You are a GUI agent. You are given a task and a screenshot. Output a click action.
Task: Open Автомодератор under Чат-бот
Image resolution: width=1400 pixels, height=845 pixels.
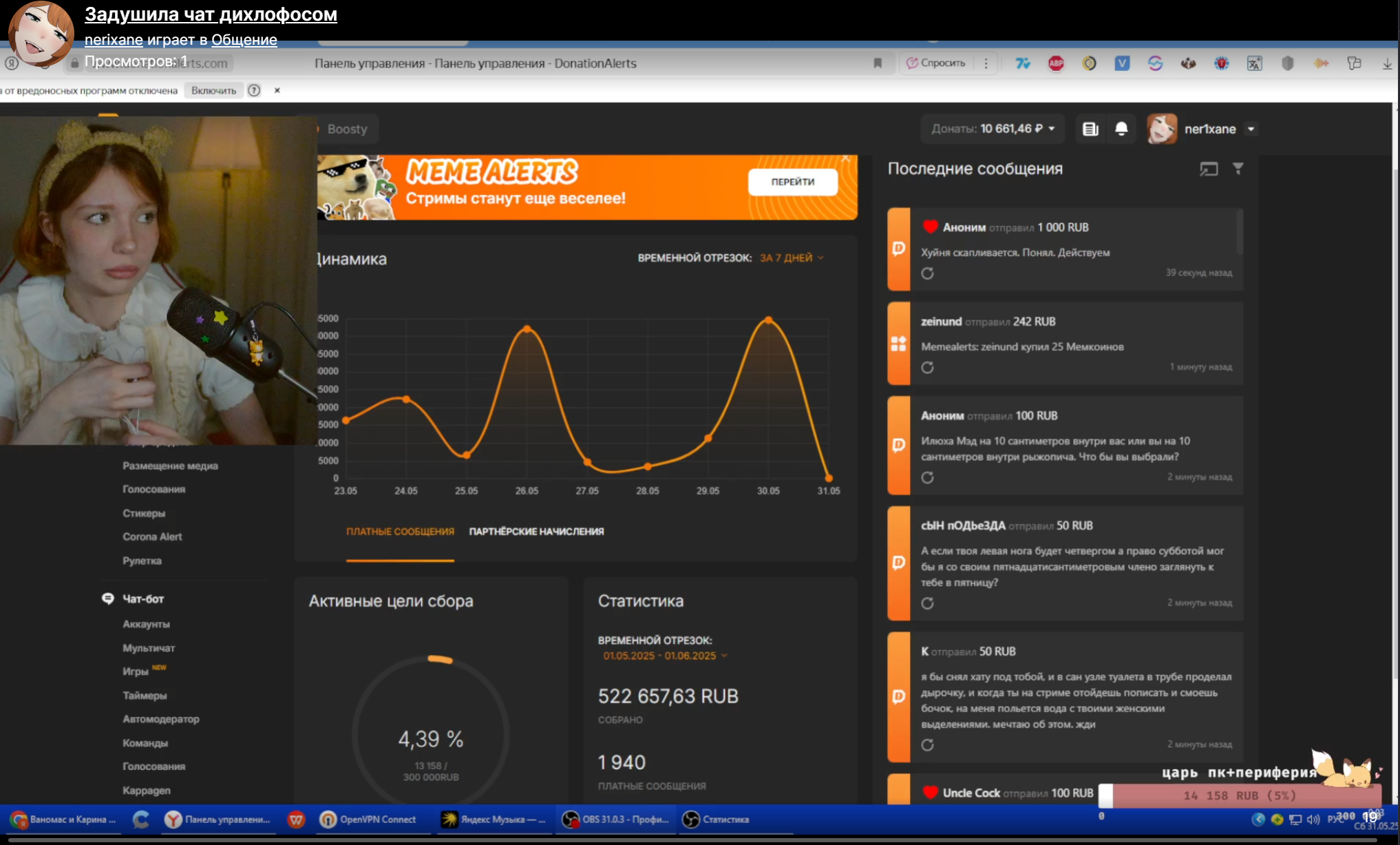(x=161, y=720)
